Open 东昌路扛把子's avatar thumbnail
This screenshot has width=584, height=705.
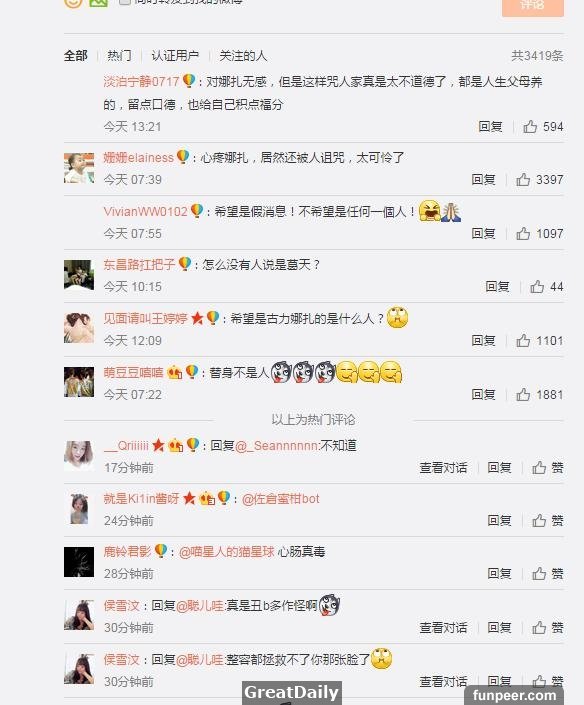79,275
